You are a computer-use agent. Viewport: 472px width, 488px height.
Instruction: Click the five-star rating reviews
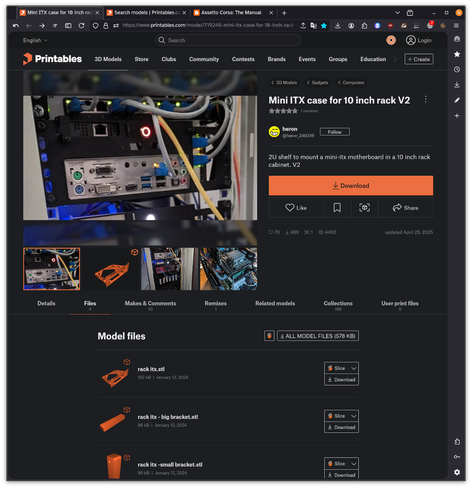(x=283, y=111)
